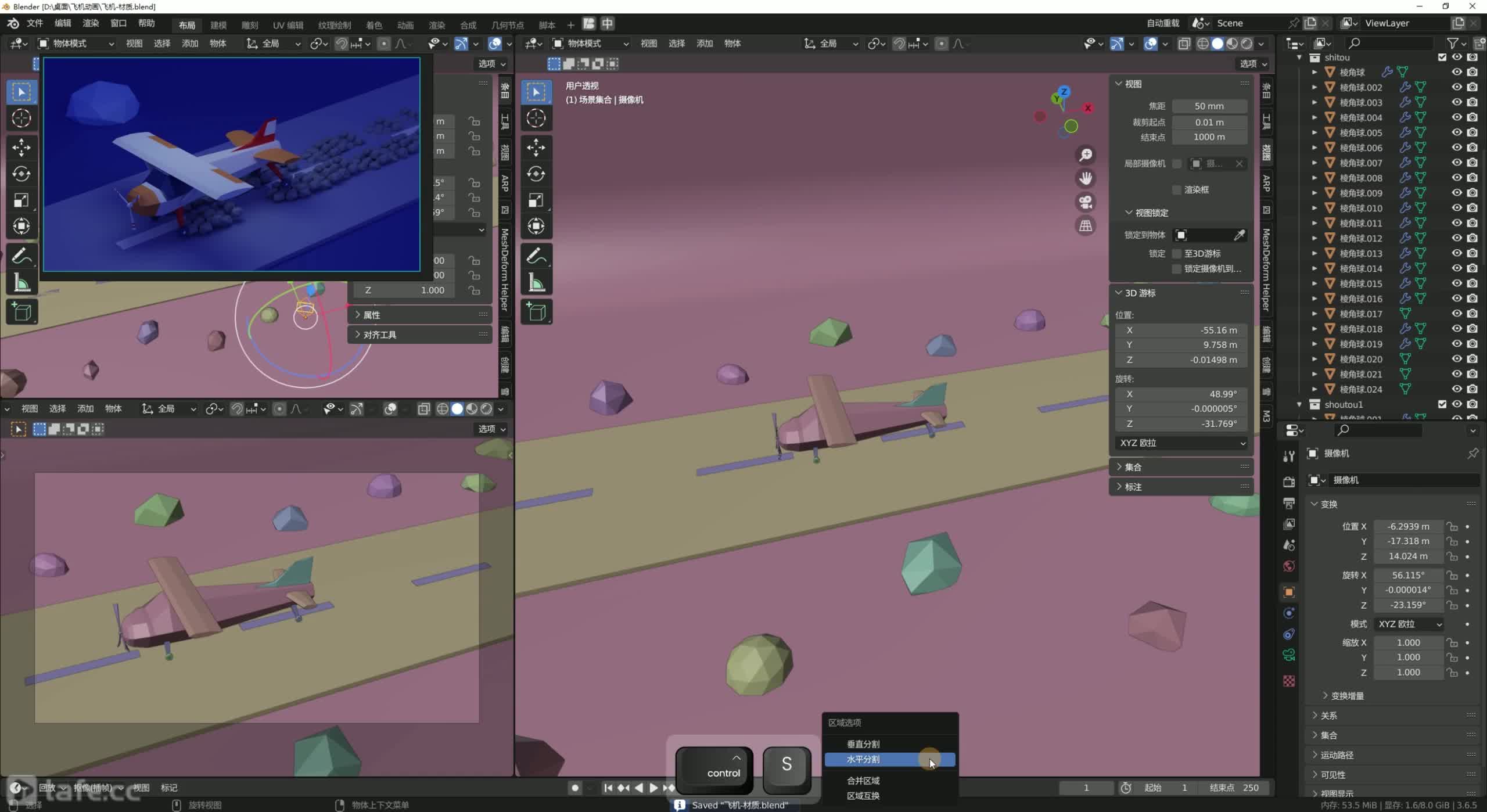Open the 添加 menu in the main viewport header
This screenshot has height=812, width=1487.
click(x=705, y=44)
